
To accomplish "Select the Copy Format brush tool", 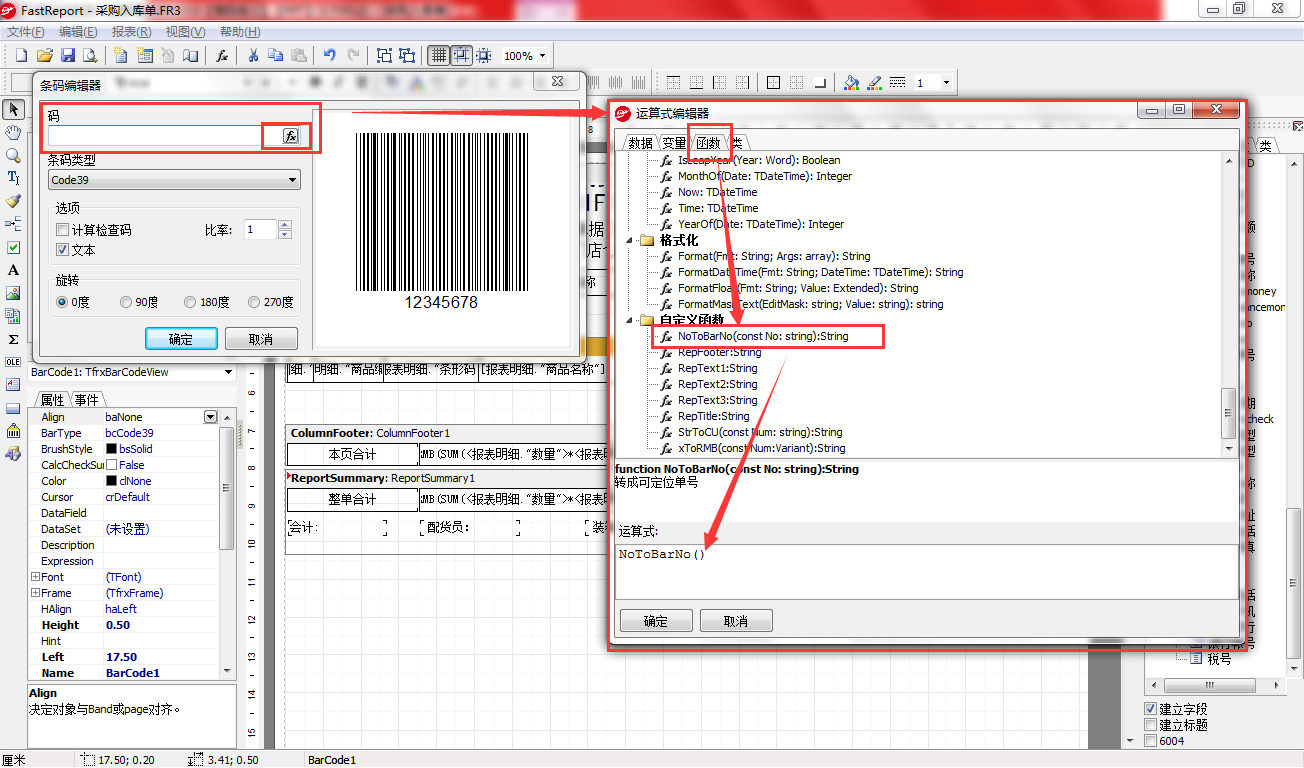I will [x=13, y=201].
